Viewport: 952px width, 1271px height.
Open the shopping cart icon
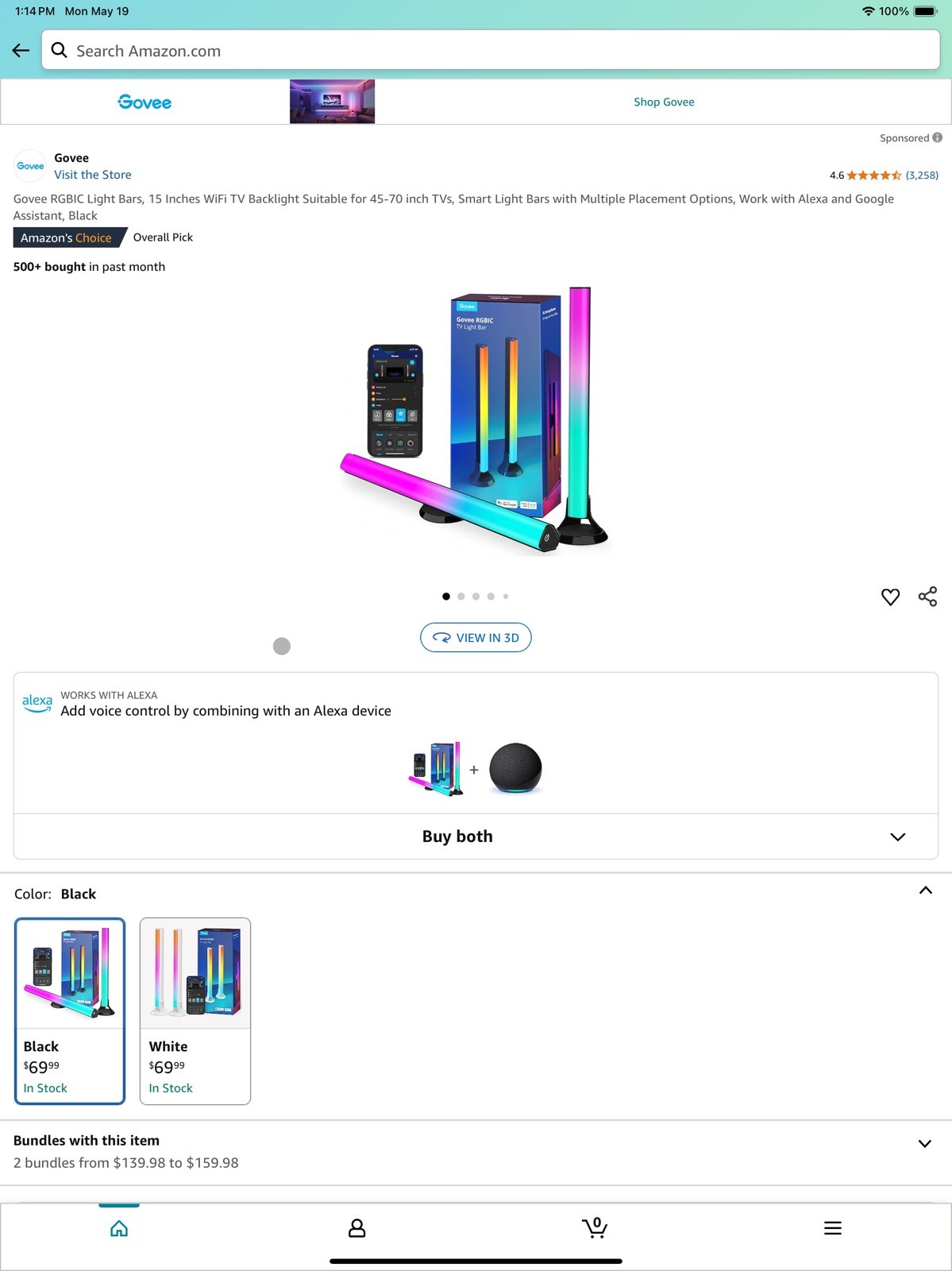(x=595, y=1227)
